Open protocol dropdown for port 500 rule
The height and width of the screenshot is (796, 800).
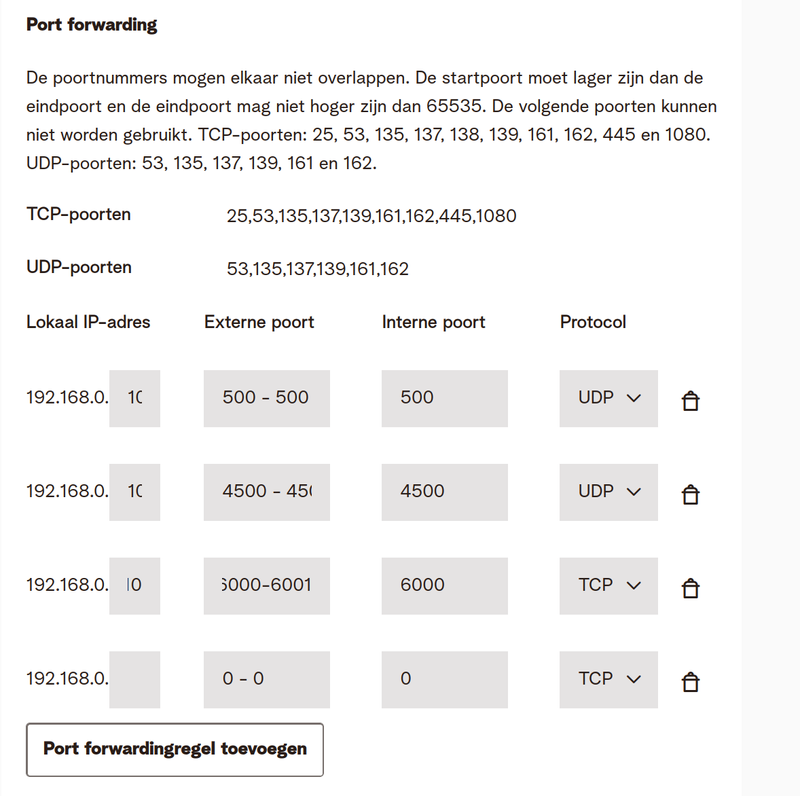pos(608,398)
